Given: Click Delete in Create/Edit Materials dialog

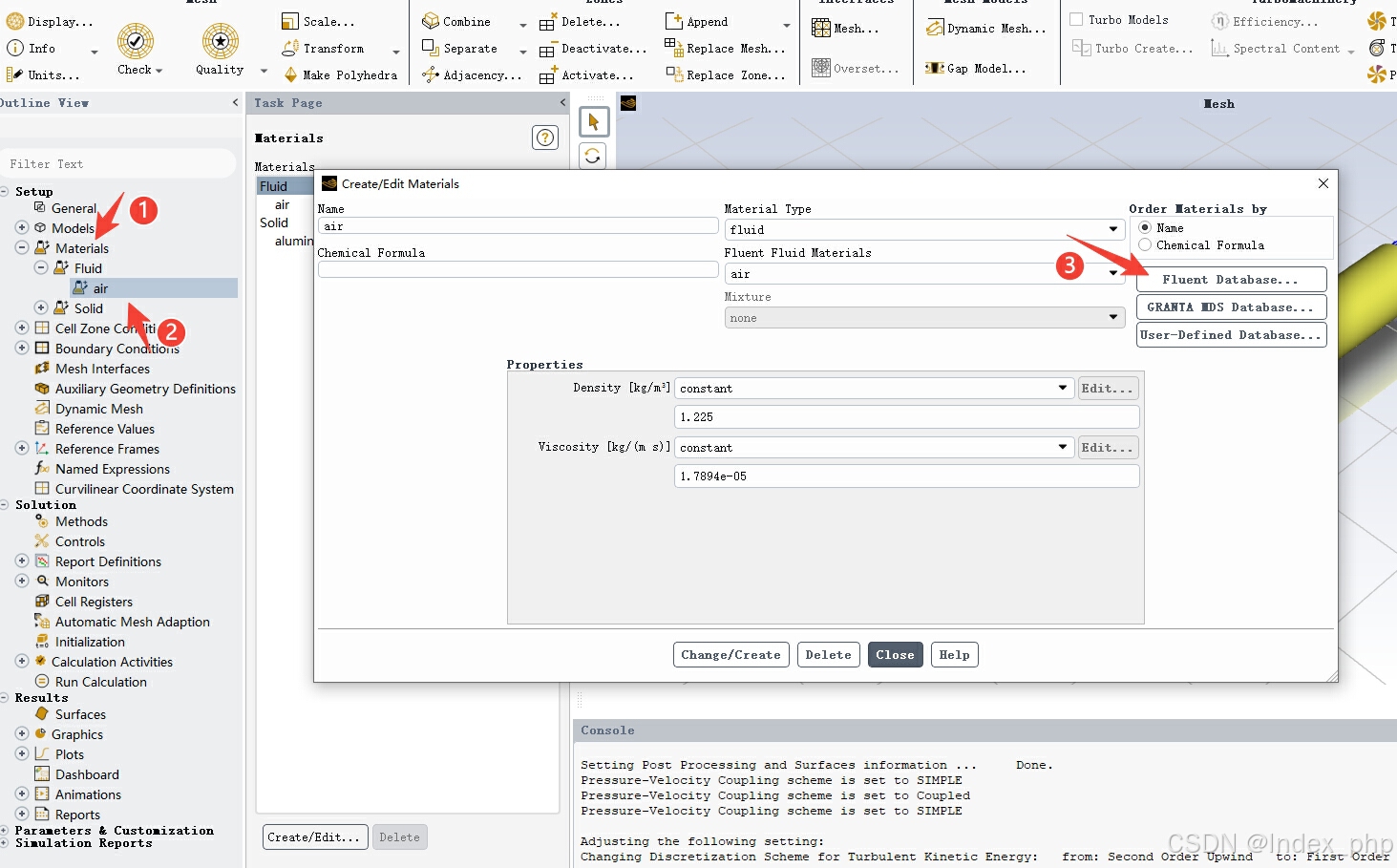Looking at the screenshot, I should tap(828, 655).
